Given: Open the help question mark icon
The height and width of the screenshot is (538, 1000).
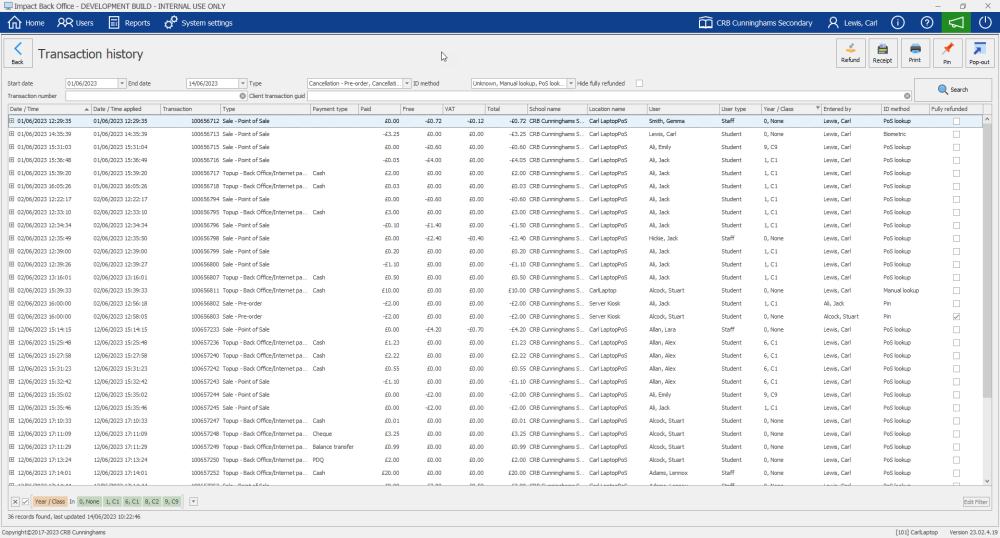Looking at the screenshot, I should 927,22.
